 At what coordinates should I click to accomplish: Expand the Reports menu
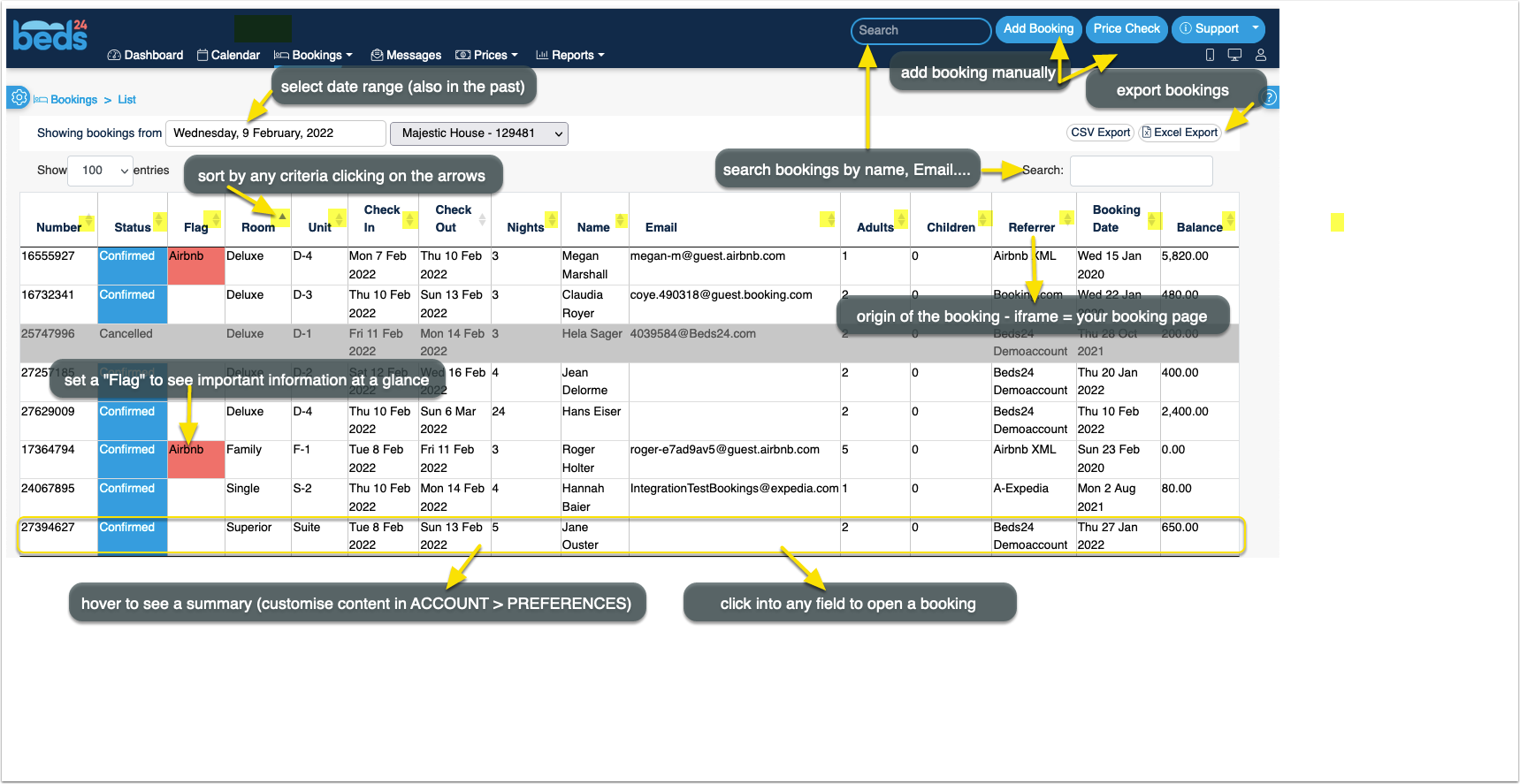570,55
